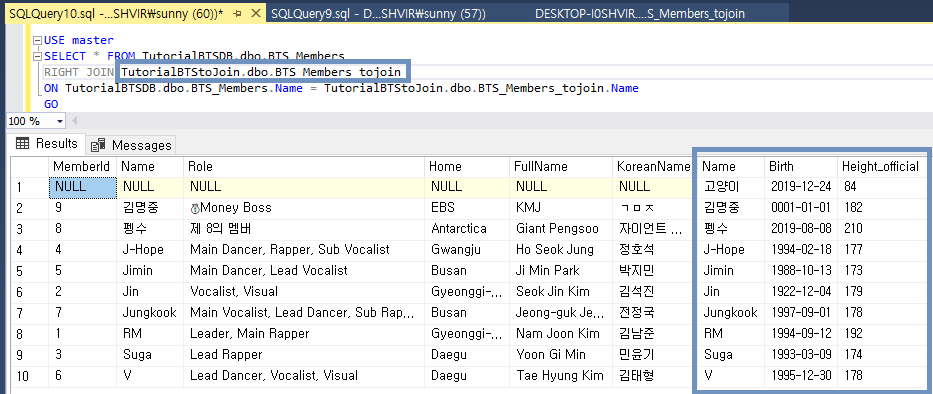Select the Birth column header

coord(800,167)
